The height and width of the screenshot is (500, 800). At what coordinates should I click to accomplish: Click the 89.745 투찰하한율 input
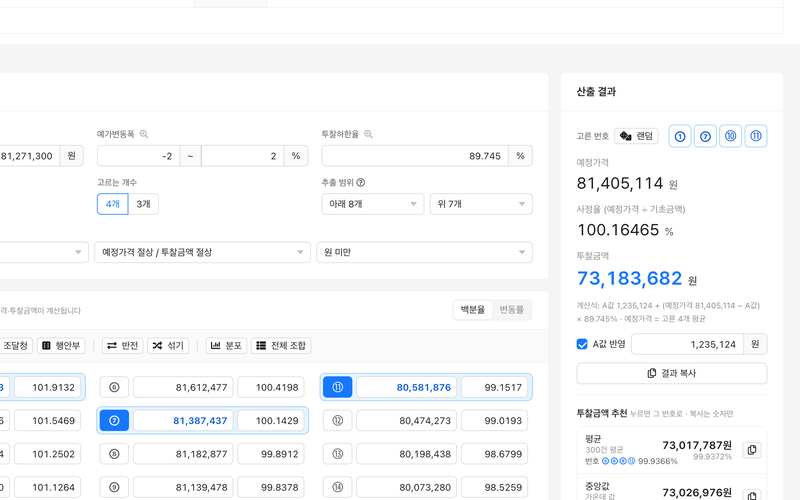415,156
